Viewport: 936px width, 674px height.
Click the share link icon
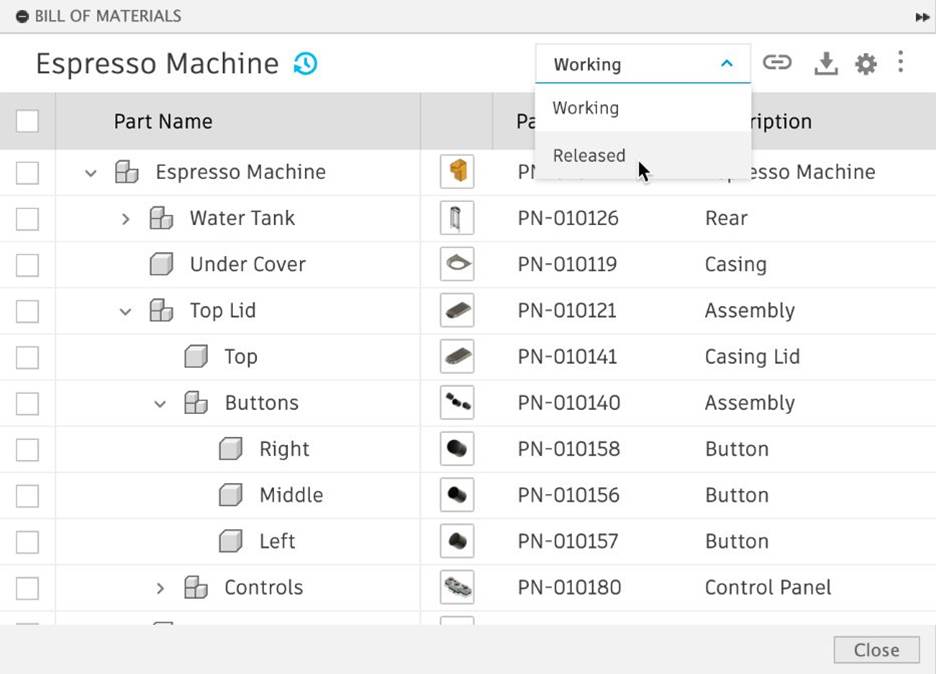pos(777,62)
